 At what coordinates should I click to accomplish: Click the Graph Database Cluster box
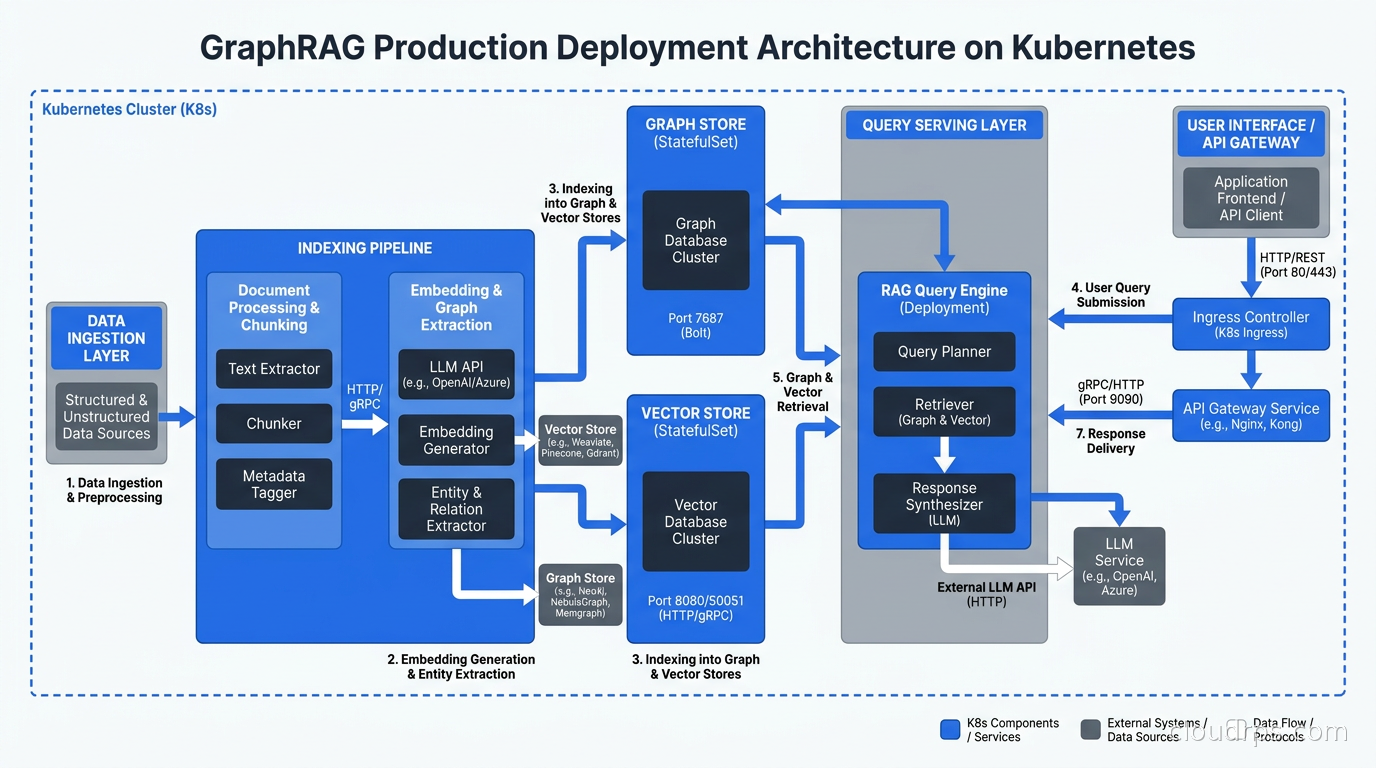pos(696,241)
